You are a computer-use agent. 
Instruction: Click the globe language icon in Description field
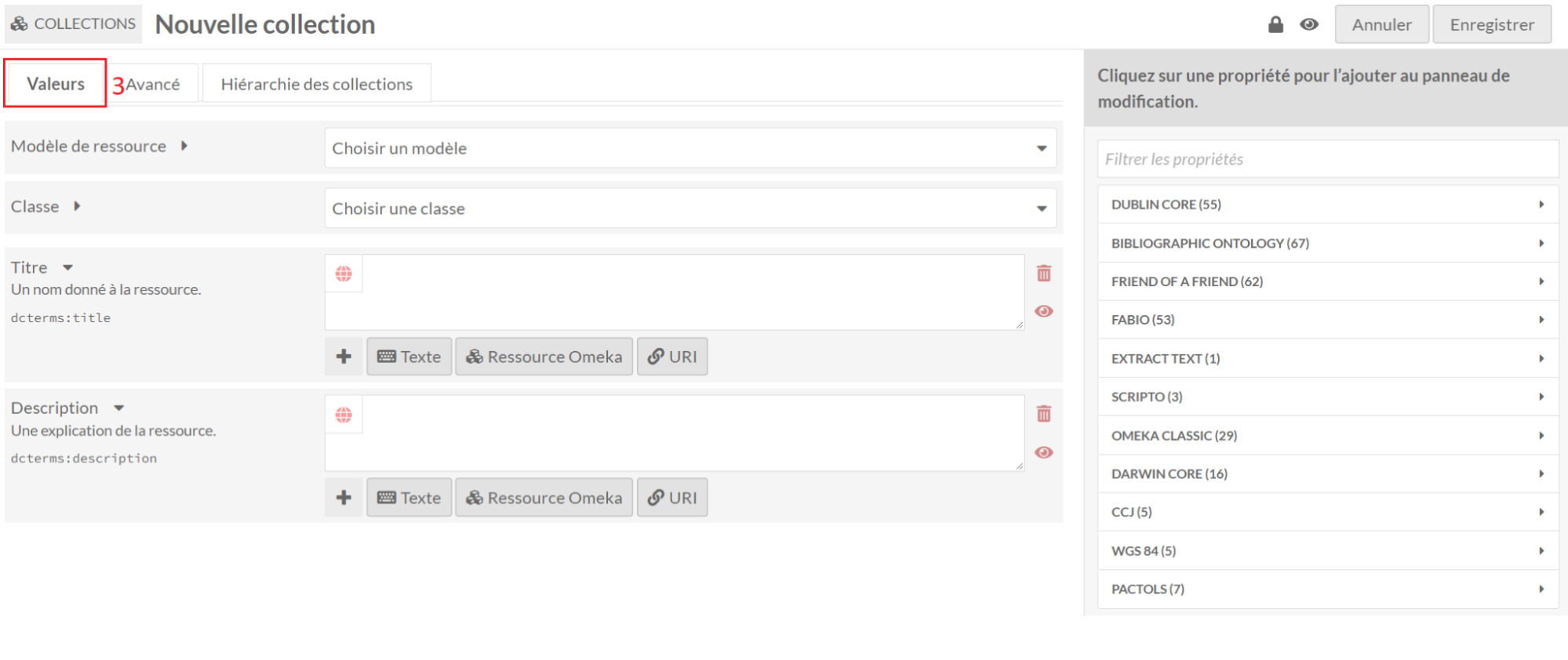tap(344, 415)
